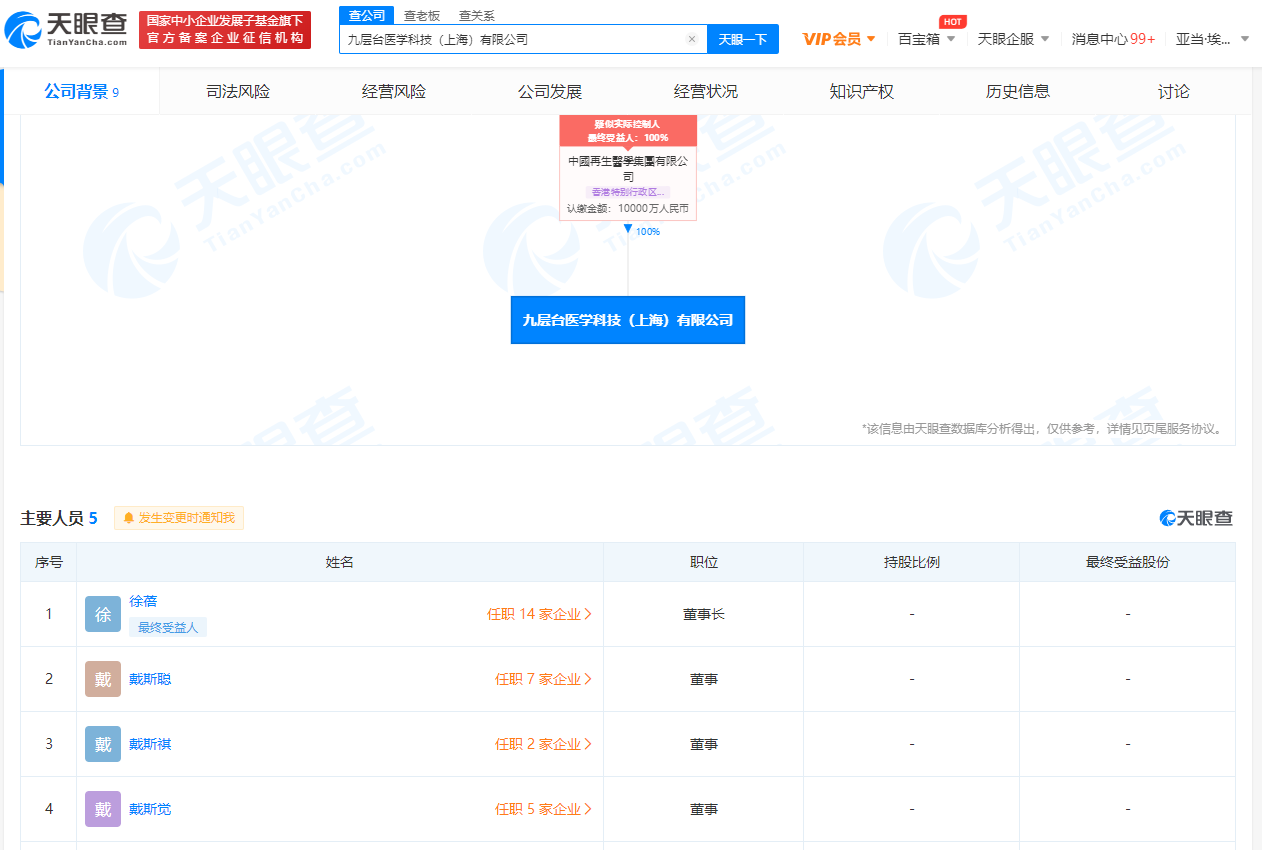Click the 天眼一下 search button
This screenshot has height=850, width=1262.
coord(743,39)
